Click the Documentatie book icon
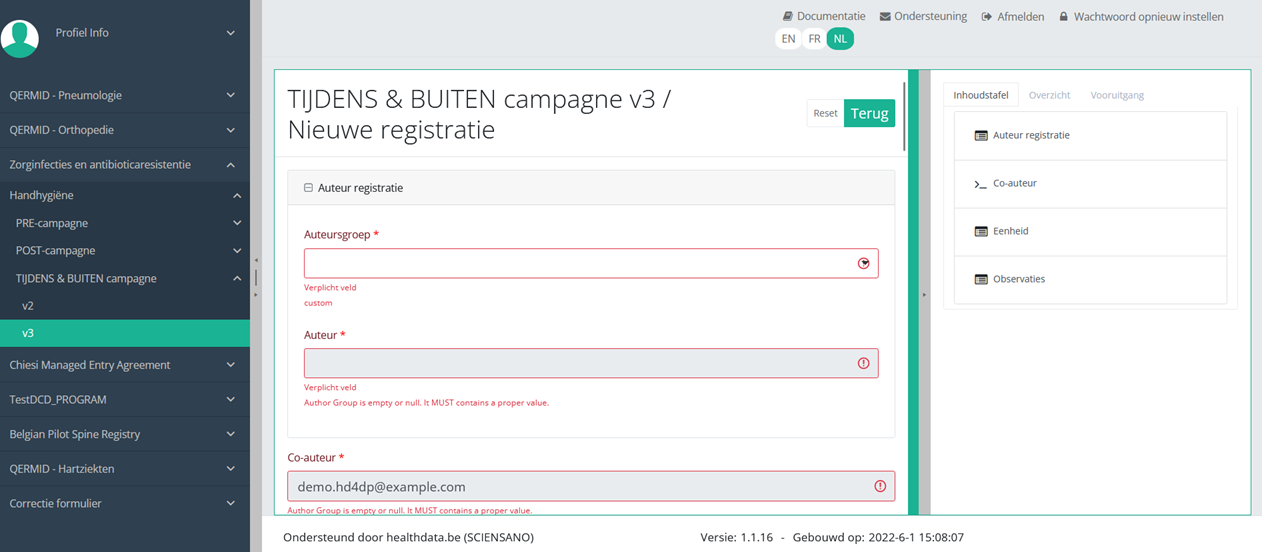1262x552 pixels. point(788,17)
